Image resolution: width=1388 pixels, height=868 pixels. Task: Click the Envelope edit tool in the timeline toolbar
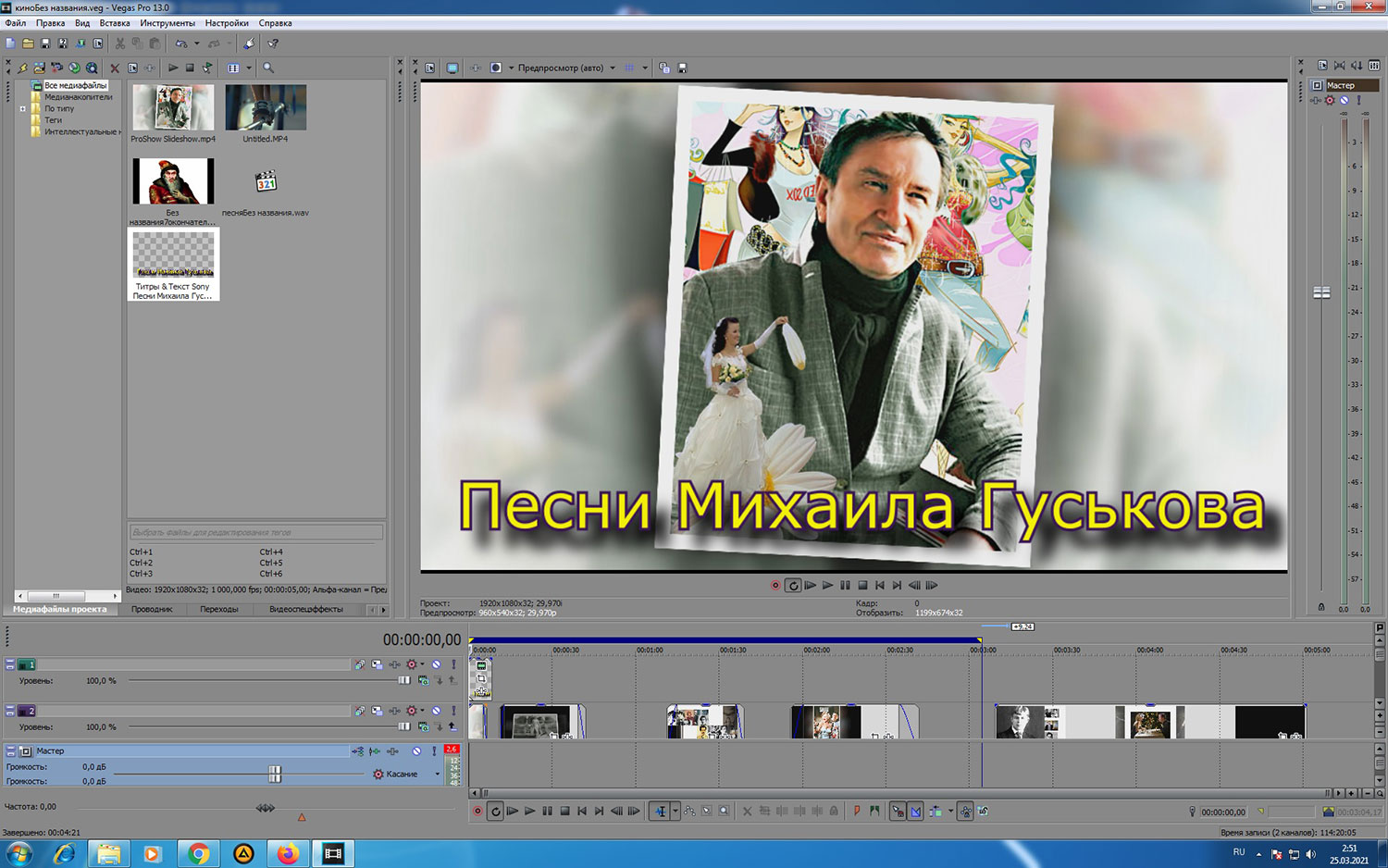[x=689, y=812]
